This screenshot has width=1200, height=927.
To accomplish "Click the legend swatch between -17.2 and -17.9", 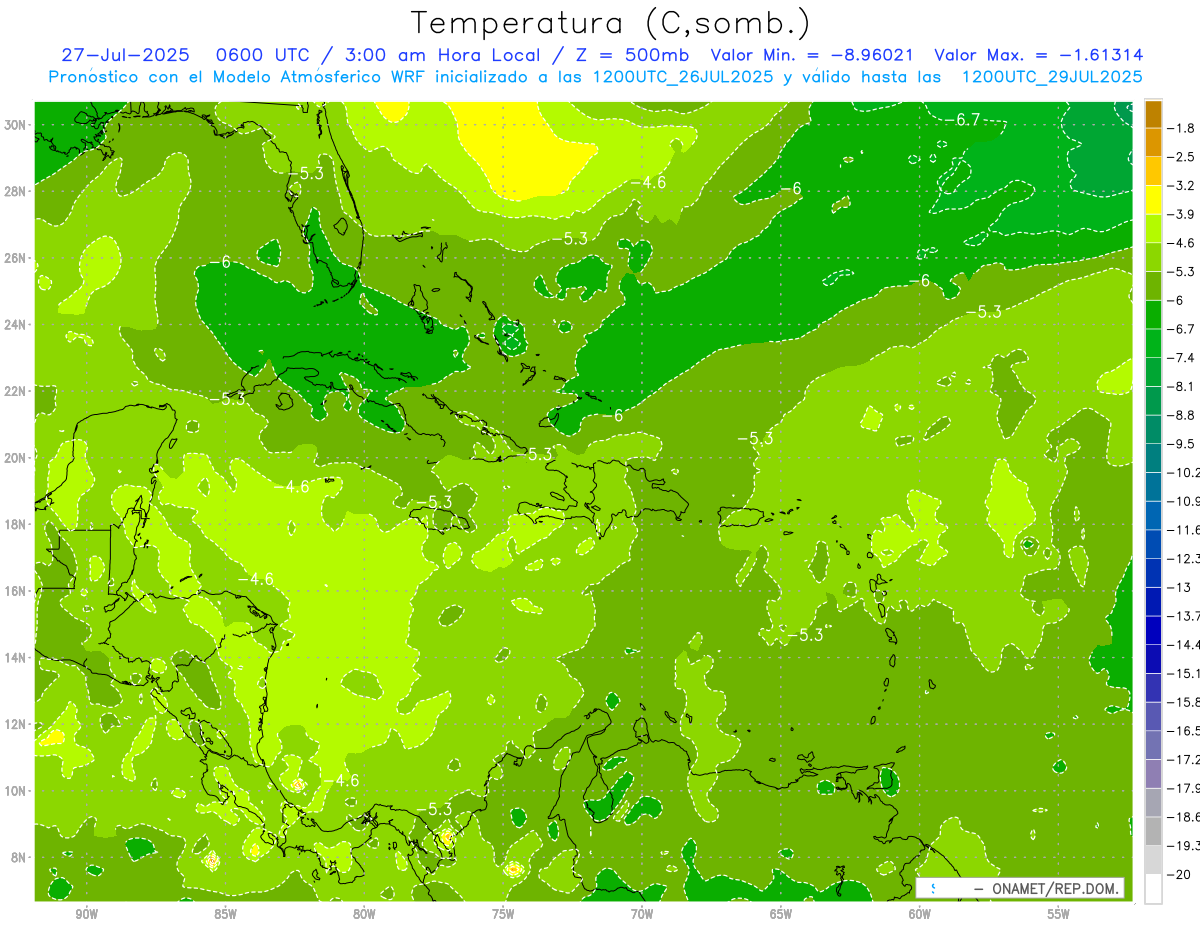I will [1153, 774].
